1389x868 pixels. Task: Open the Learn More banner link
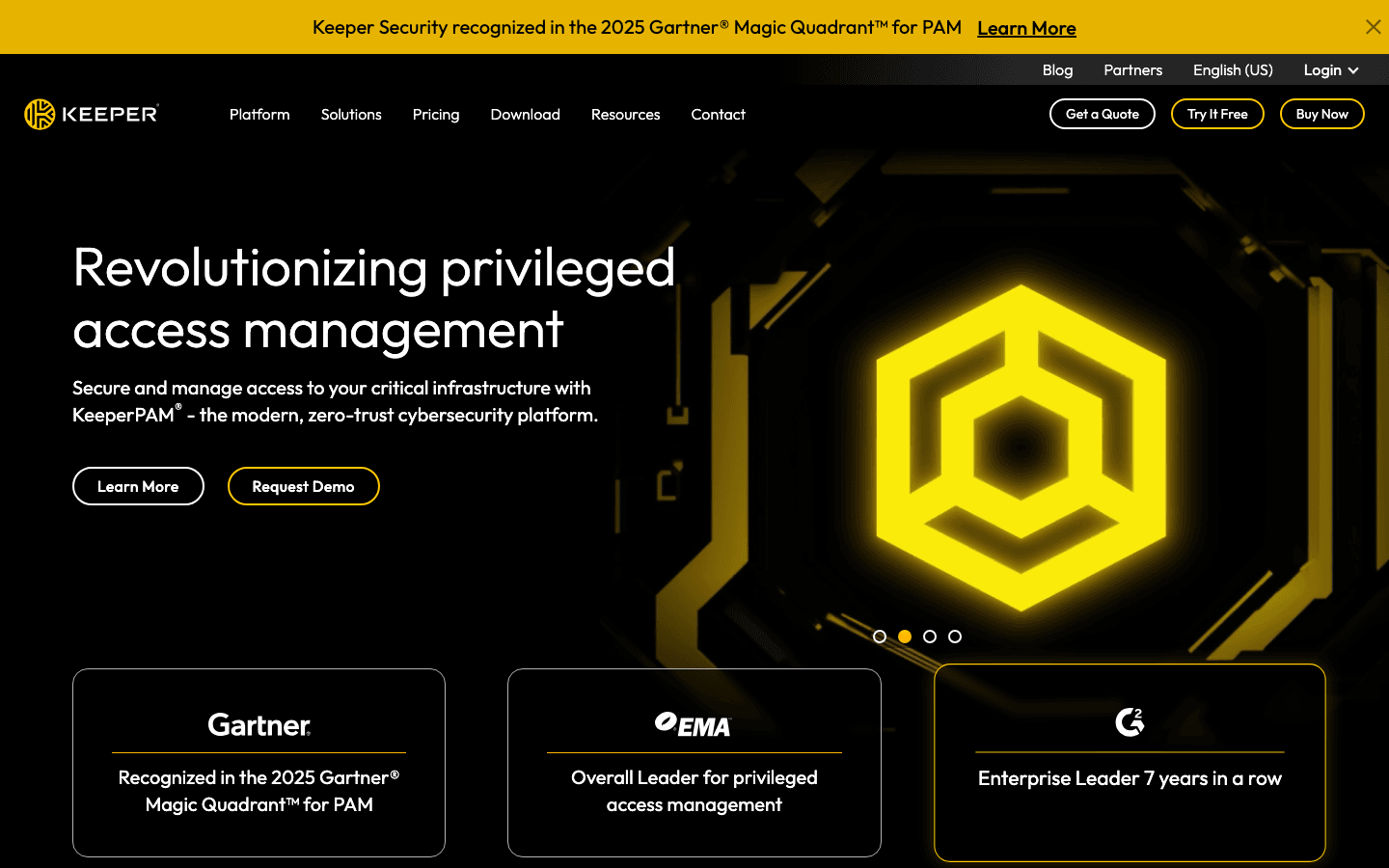click(x=1026, y=28)
